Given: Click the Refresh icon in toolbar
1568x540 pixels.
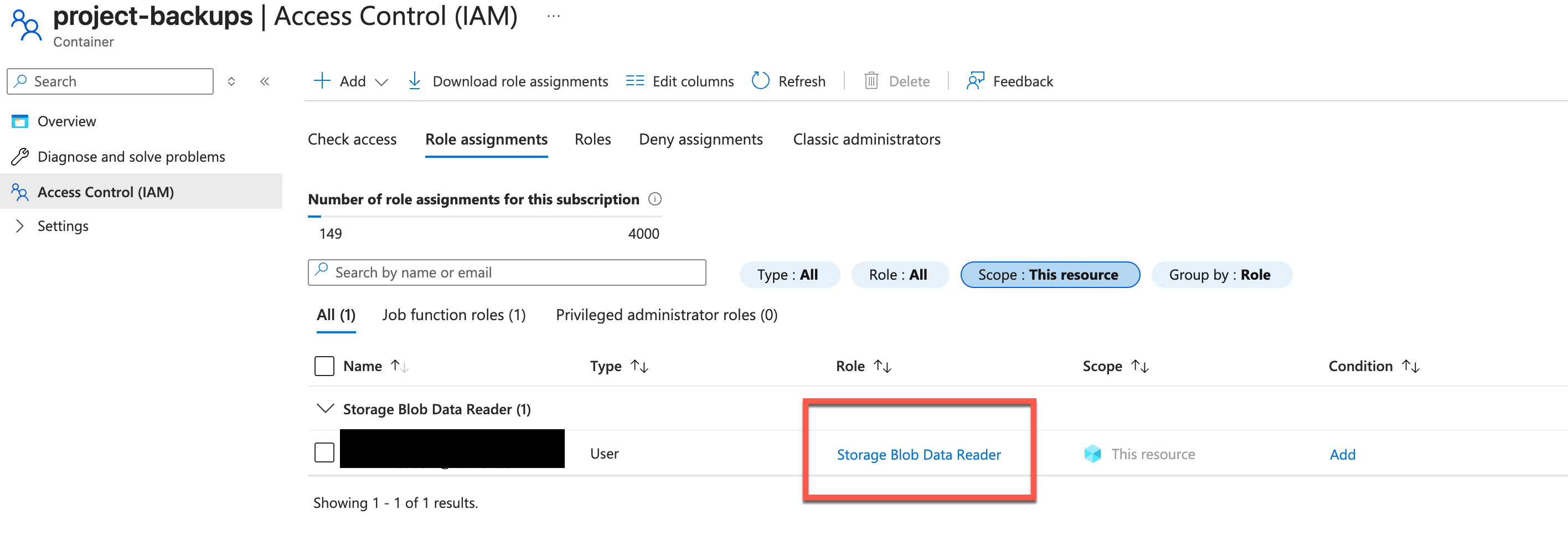Looking at the screenshot, I should click(760, 81).
